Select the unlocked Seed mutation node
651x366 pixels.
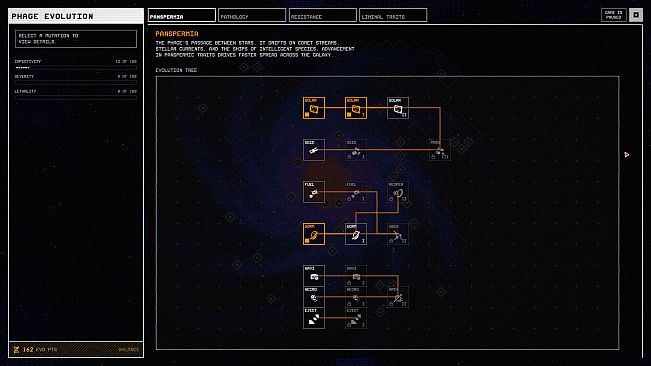point(314,150)
